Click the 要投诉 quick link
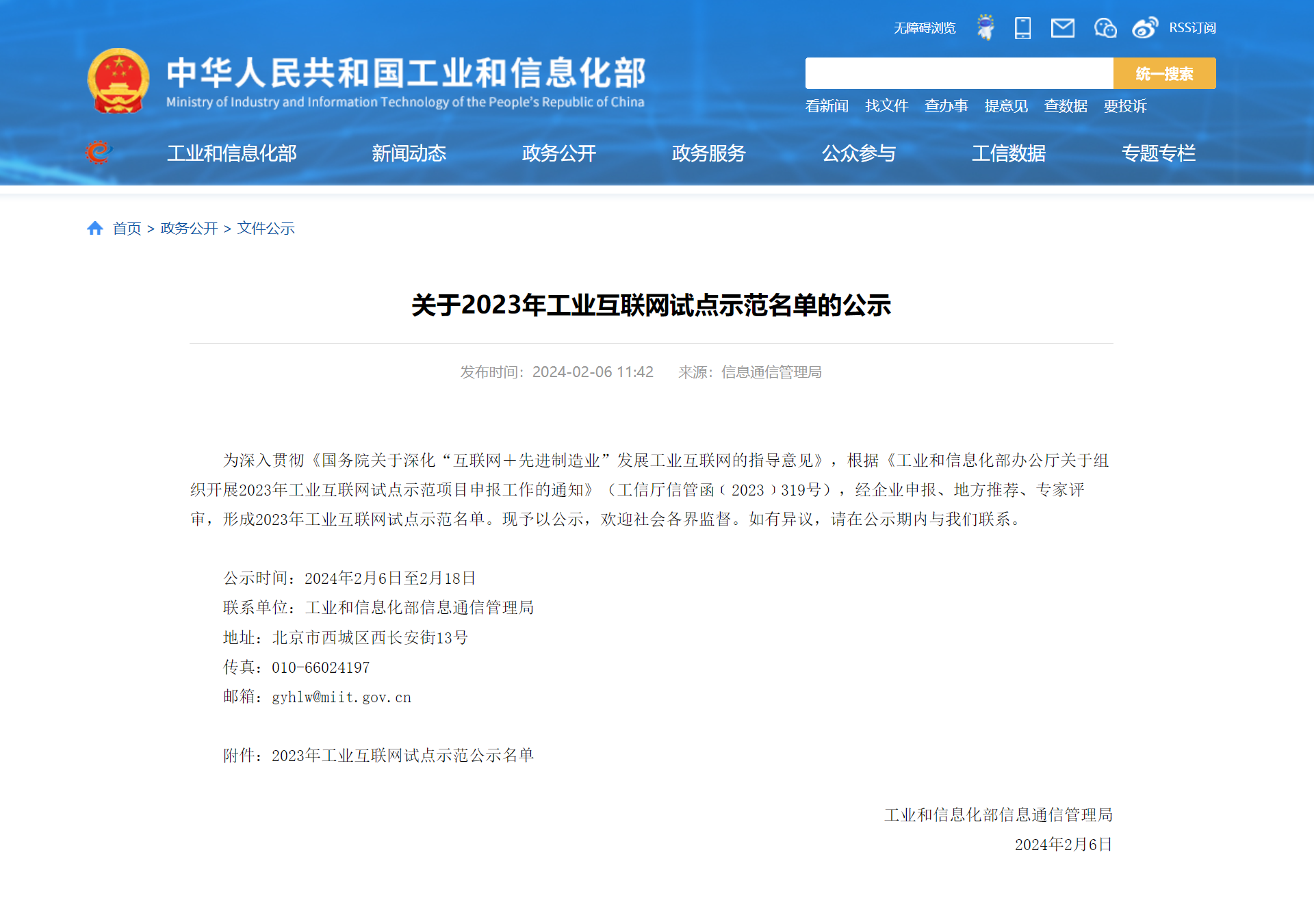Screen dimensions: 1314x924 pyautogui.click(x=1125, y=106)
